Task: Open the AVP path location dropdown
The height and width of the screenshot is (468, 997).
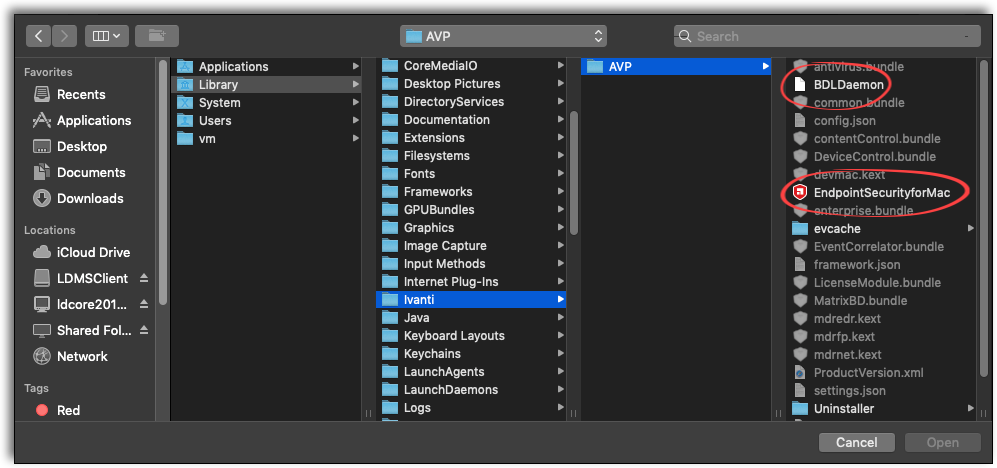Action: (x=502, y=36)
